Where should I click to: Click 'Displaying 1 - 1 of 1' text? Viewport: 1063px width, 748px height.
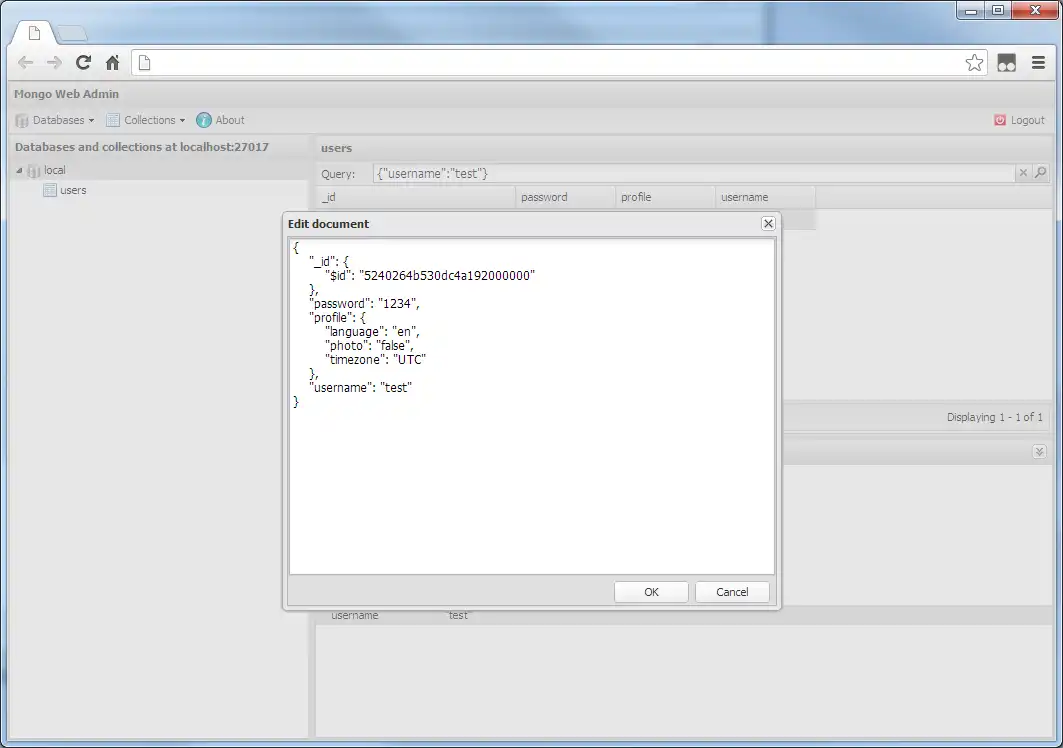tap(995, 418)
